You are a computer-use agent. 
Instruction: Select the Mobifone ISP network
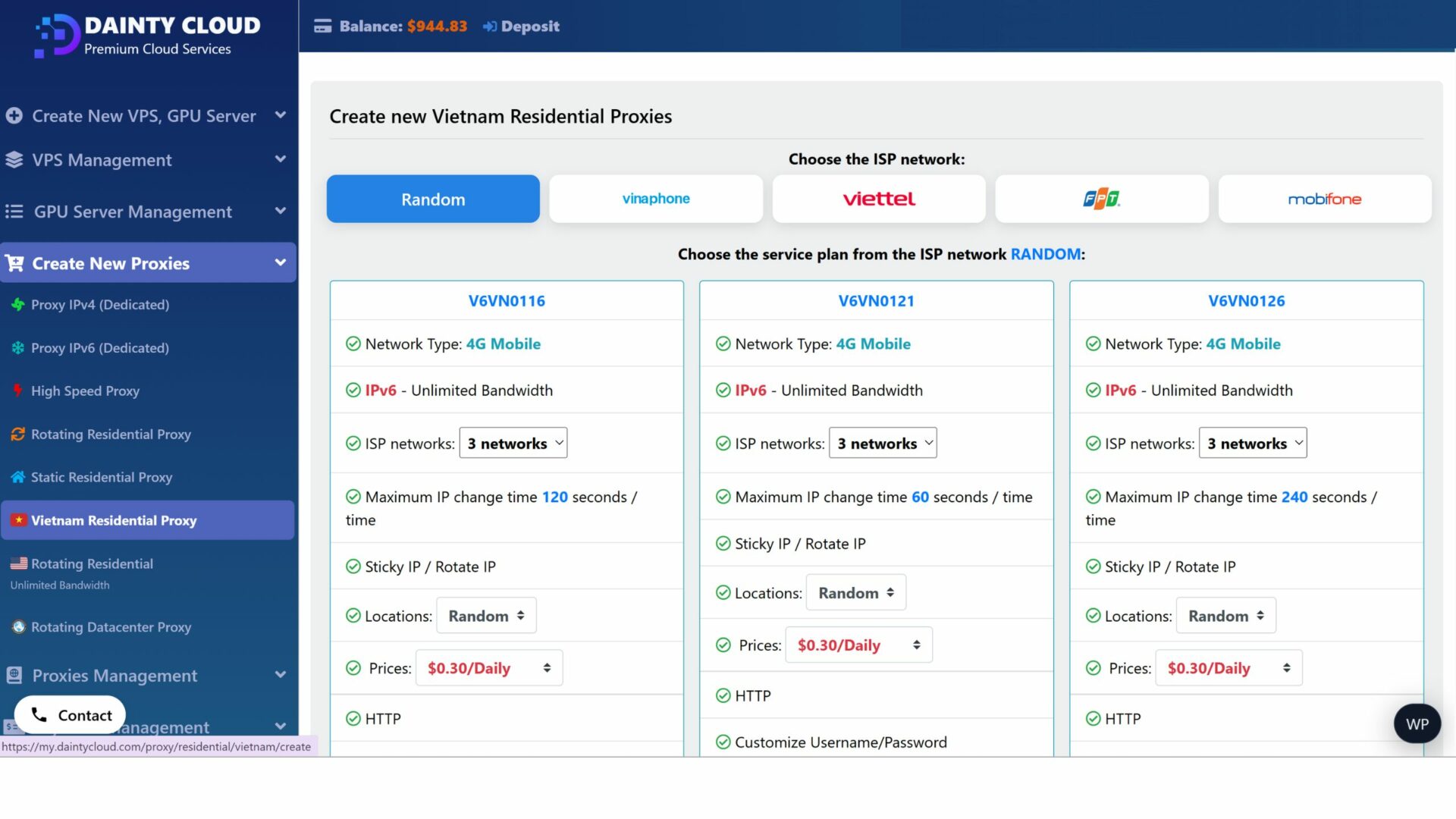coord(1325,199)
